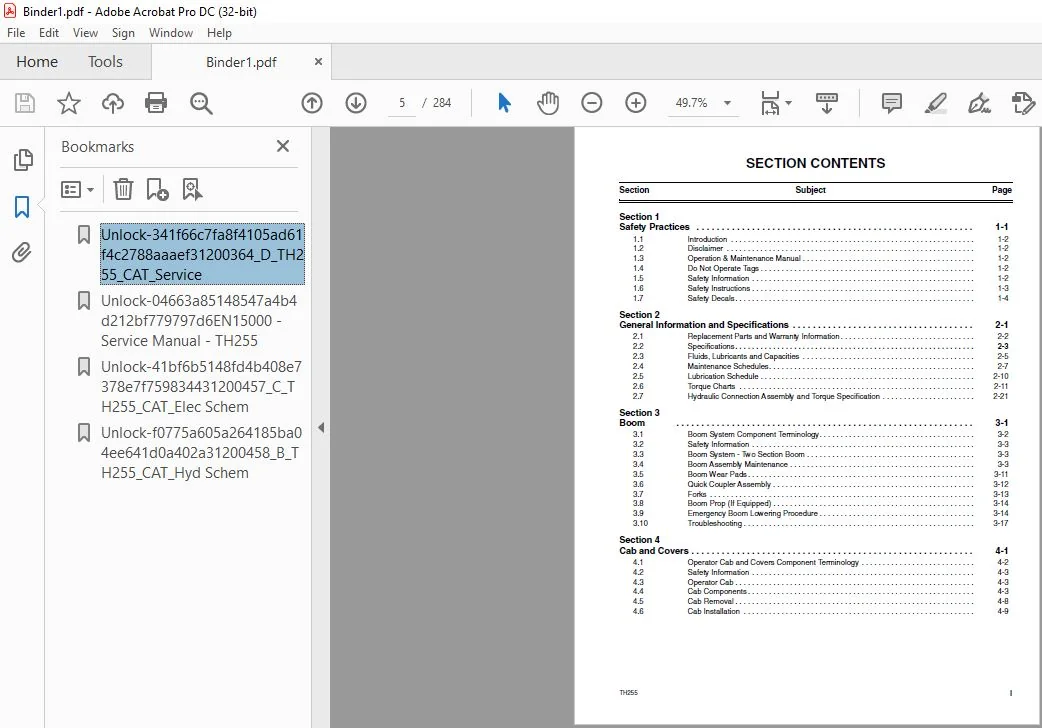Zoom out with the minus button
The width and height of the screenshot is (1042, 728).
591,103
